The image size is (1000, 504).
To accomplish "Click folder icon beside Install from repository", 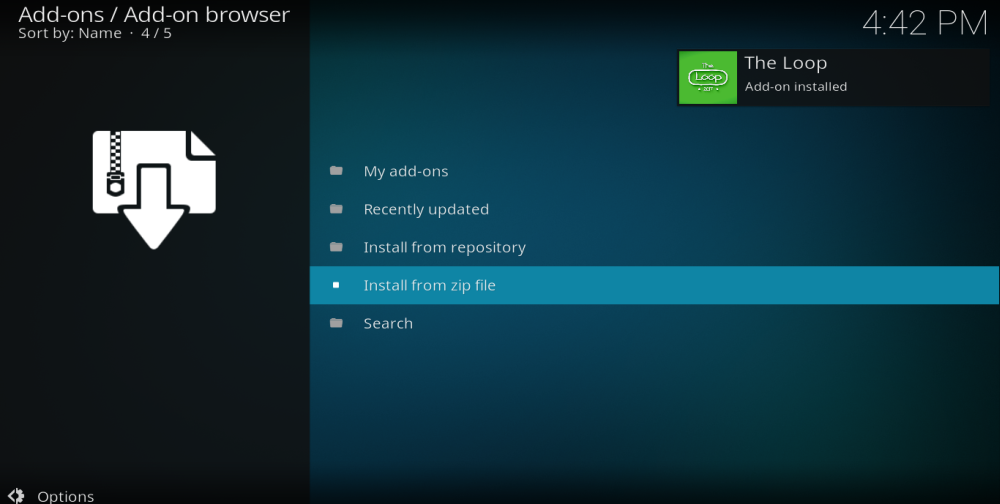I will coord(336,247).
